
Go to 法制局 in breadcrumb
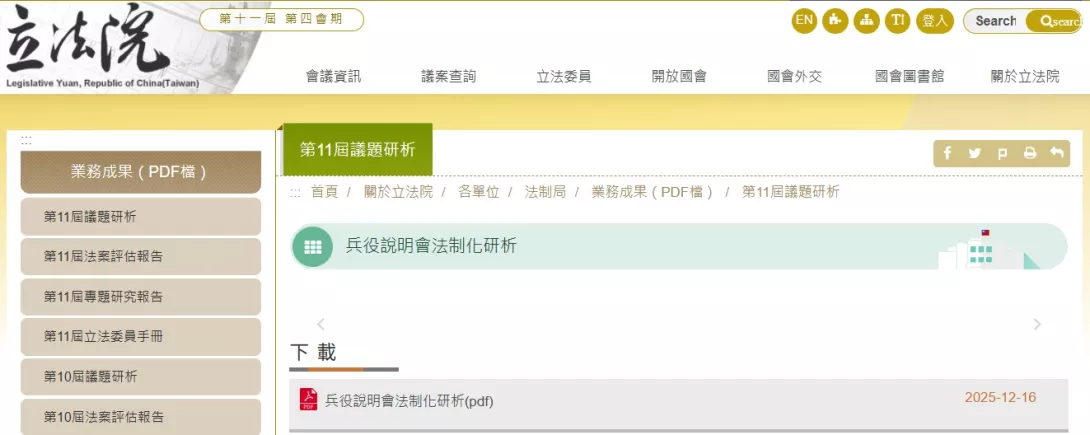545,192
